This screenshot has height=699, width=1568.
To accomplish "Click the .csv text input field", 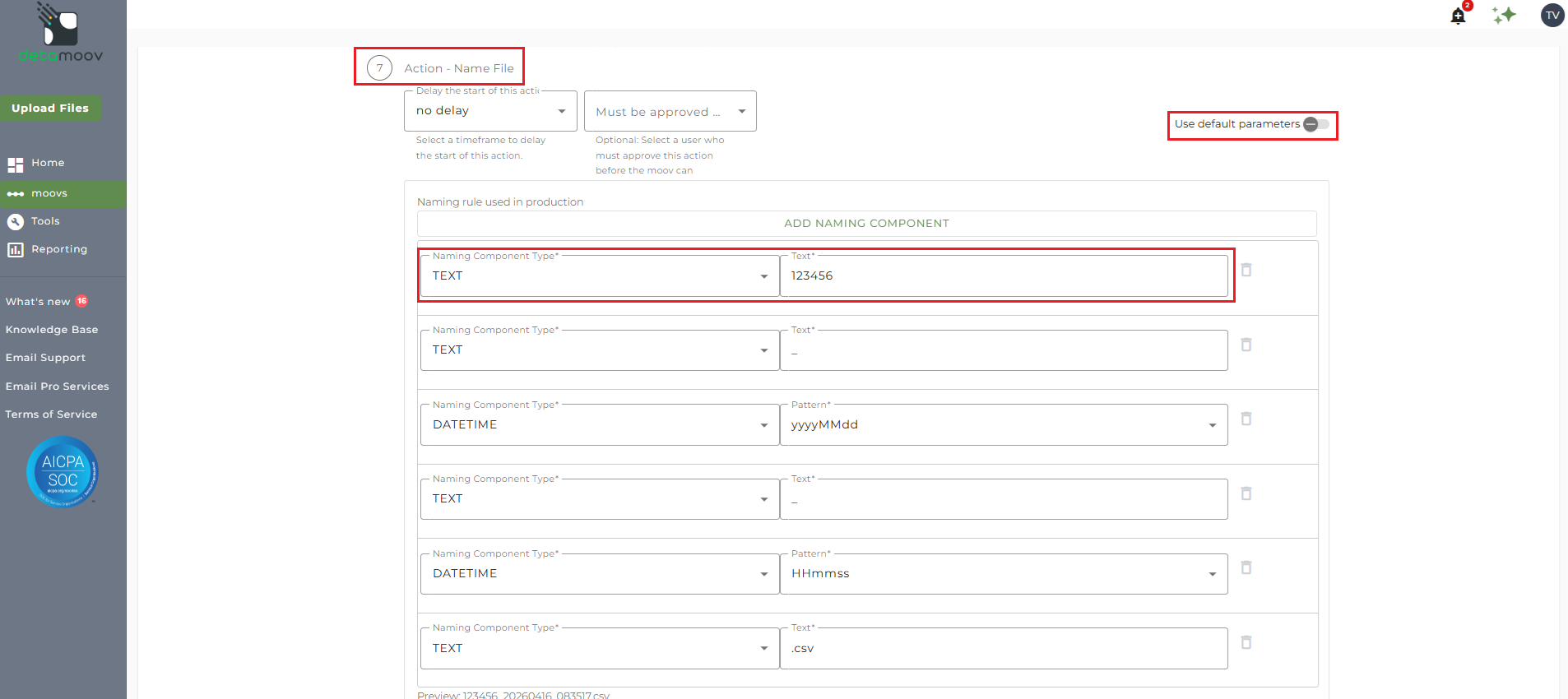I will click(x=1003, y=649).
